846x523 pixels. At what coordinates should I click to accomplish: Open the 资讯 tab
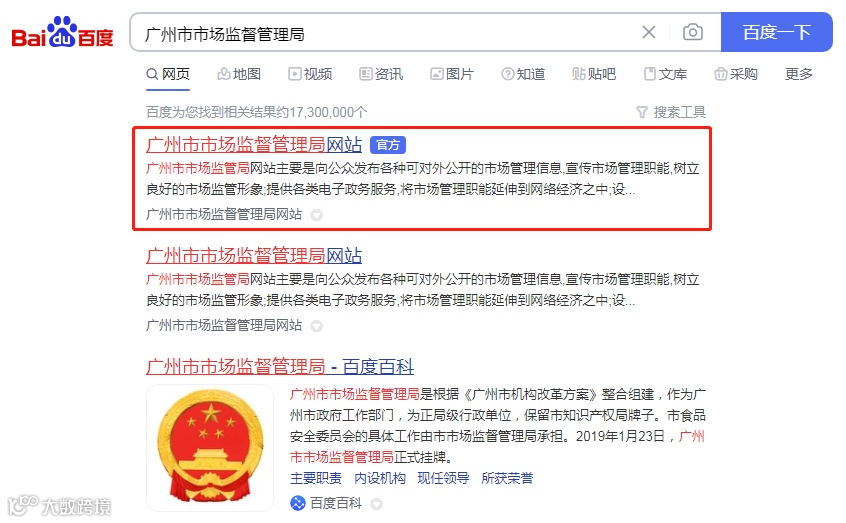pyautogui.click(x=381, y=74)
